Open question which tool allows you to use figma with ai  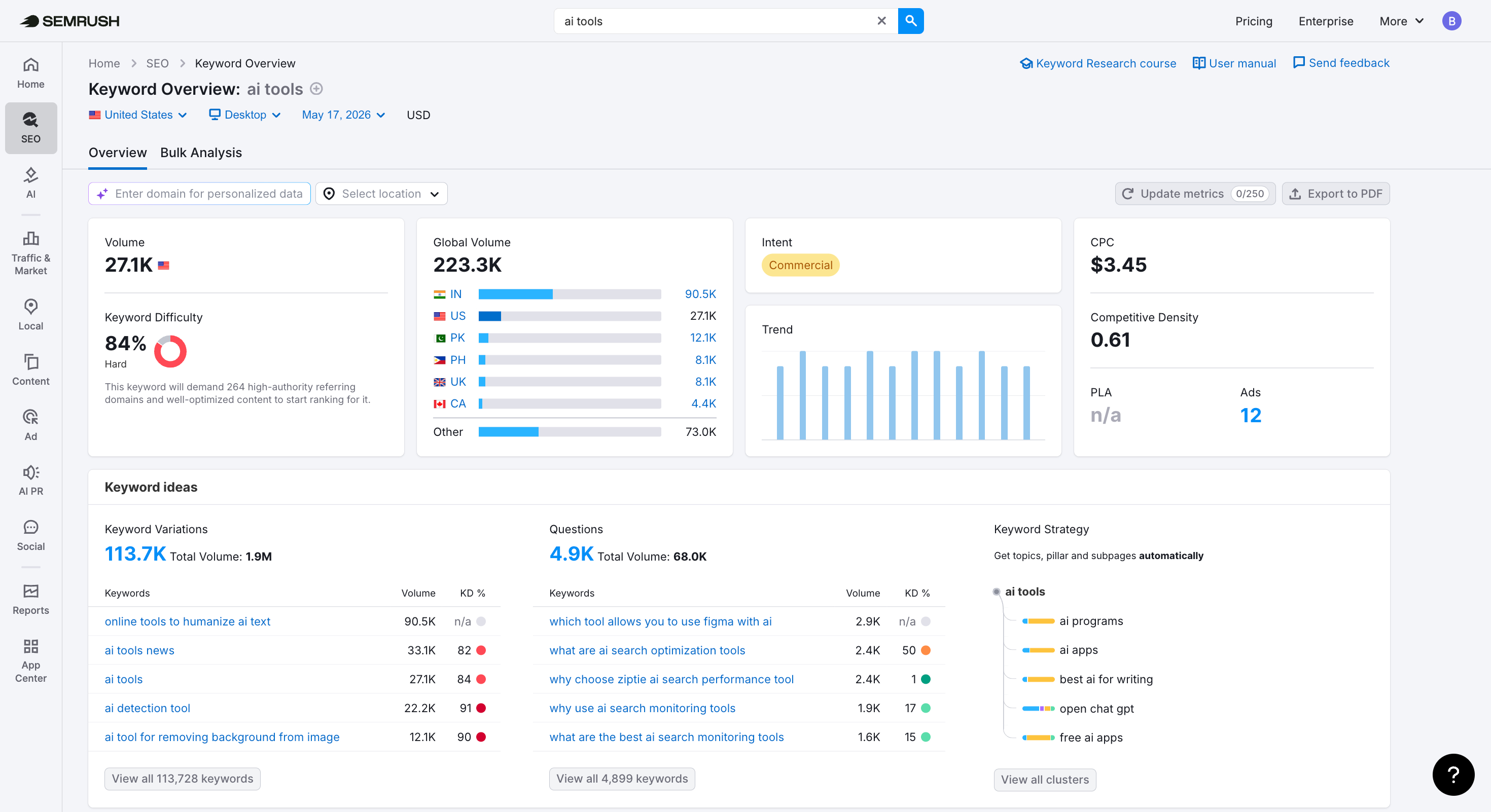coord(660,622)
